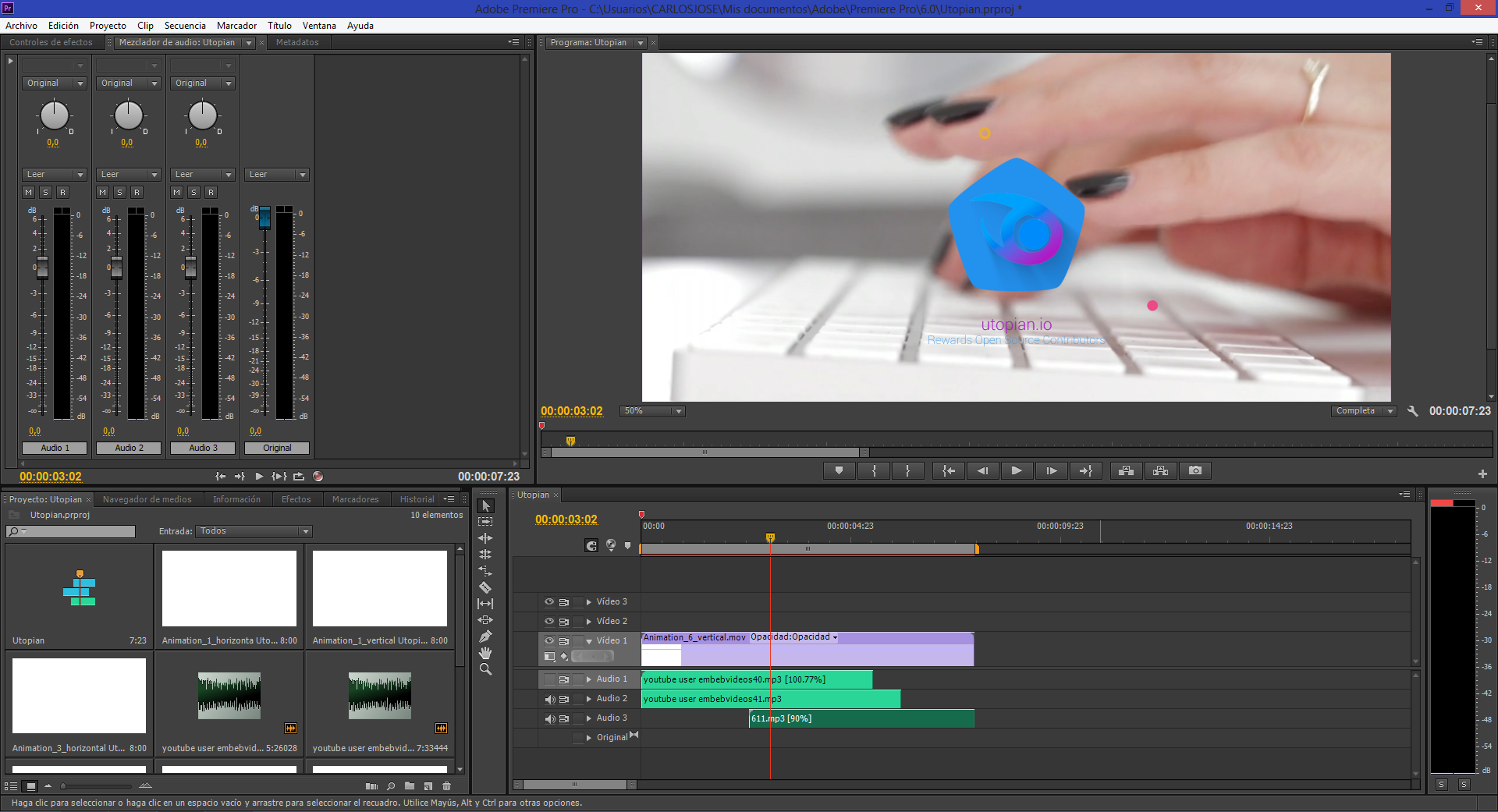
Task: Open the Marcador menu
Action: (x=236, y=26)
